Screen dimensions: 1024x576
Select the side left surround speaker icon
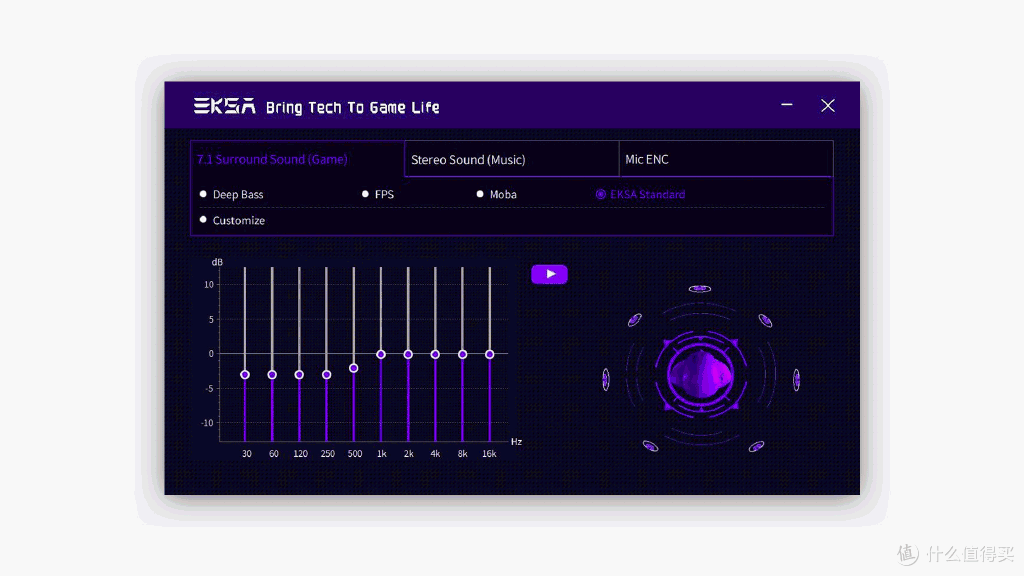pyautogui.click(x=606, y=379)
